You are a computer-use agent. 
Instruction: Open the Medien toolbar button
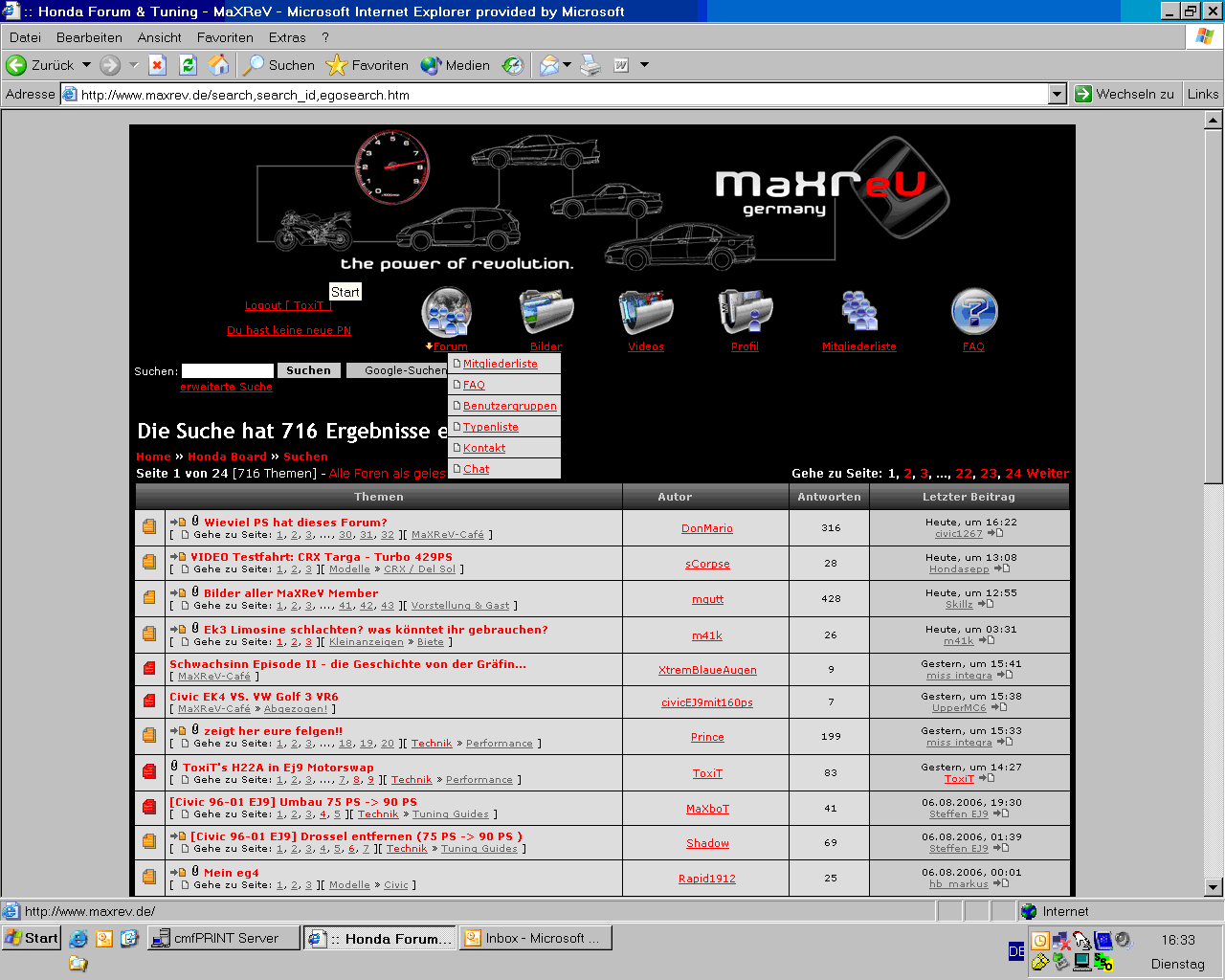pyautogui.click(x=456, y=65)
